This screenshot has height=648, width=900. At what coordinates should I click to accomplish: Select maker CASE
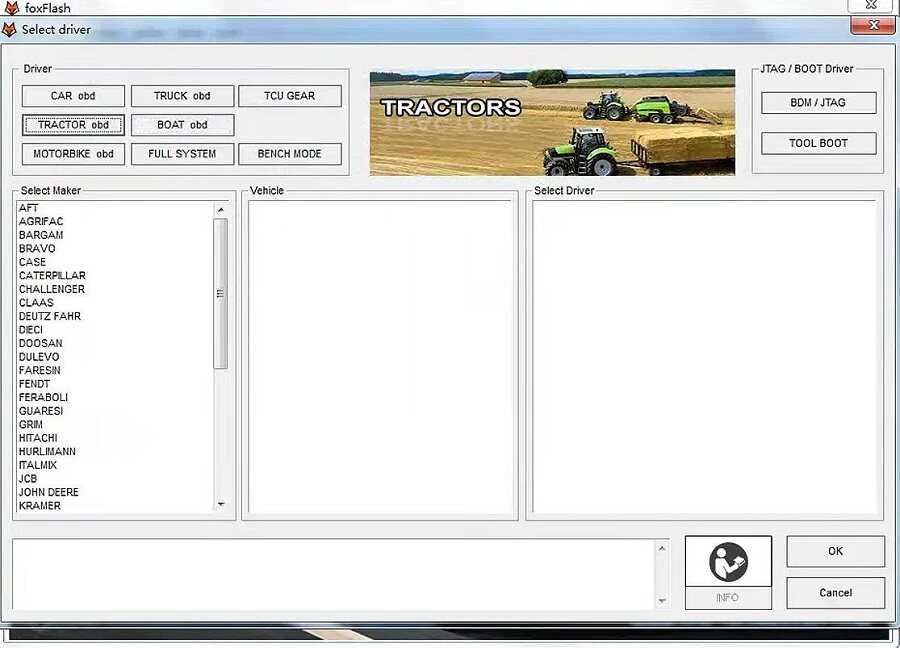32,262
